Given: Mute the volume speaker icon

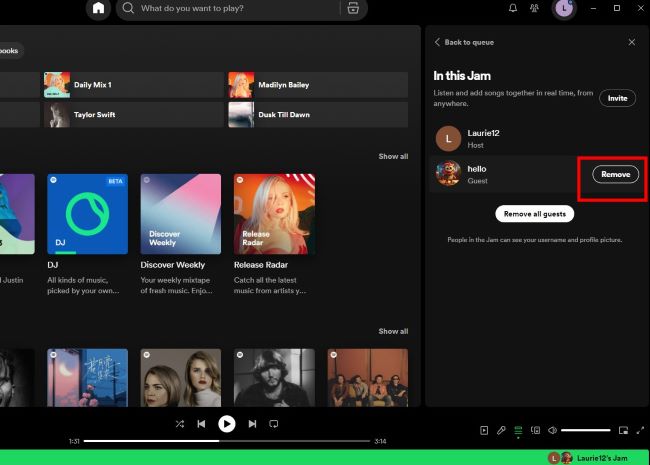Looking at the screenshot, I should (x=552, y=430).
